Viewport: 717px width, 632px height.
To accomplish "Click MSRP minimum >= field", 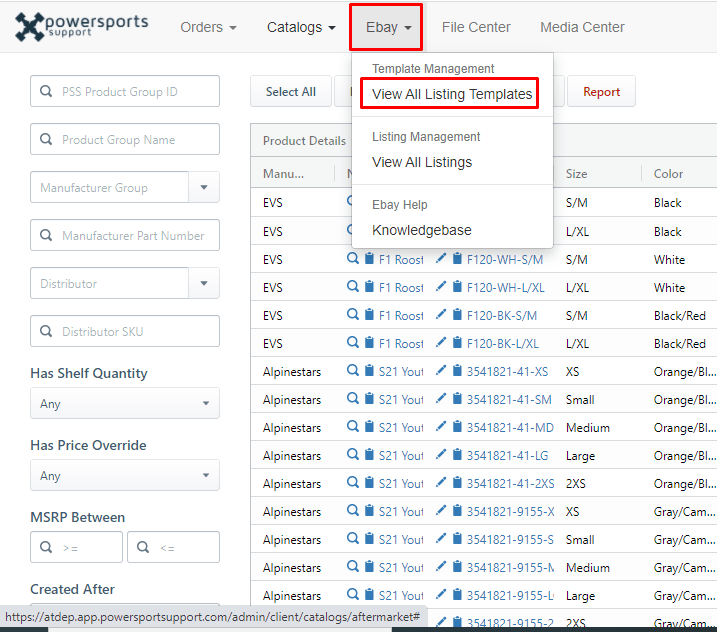I will click(76, 547).
